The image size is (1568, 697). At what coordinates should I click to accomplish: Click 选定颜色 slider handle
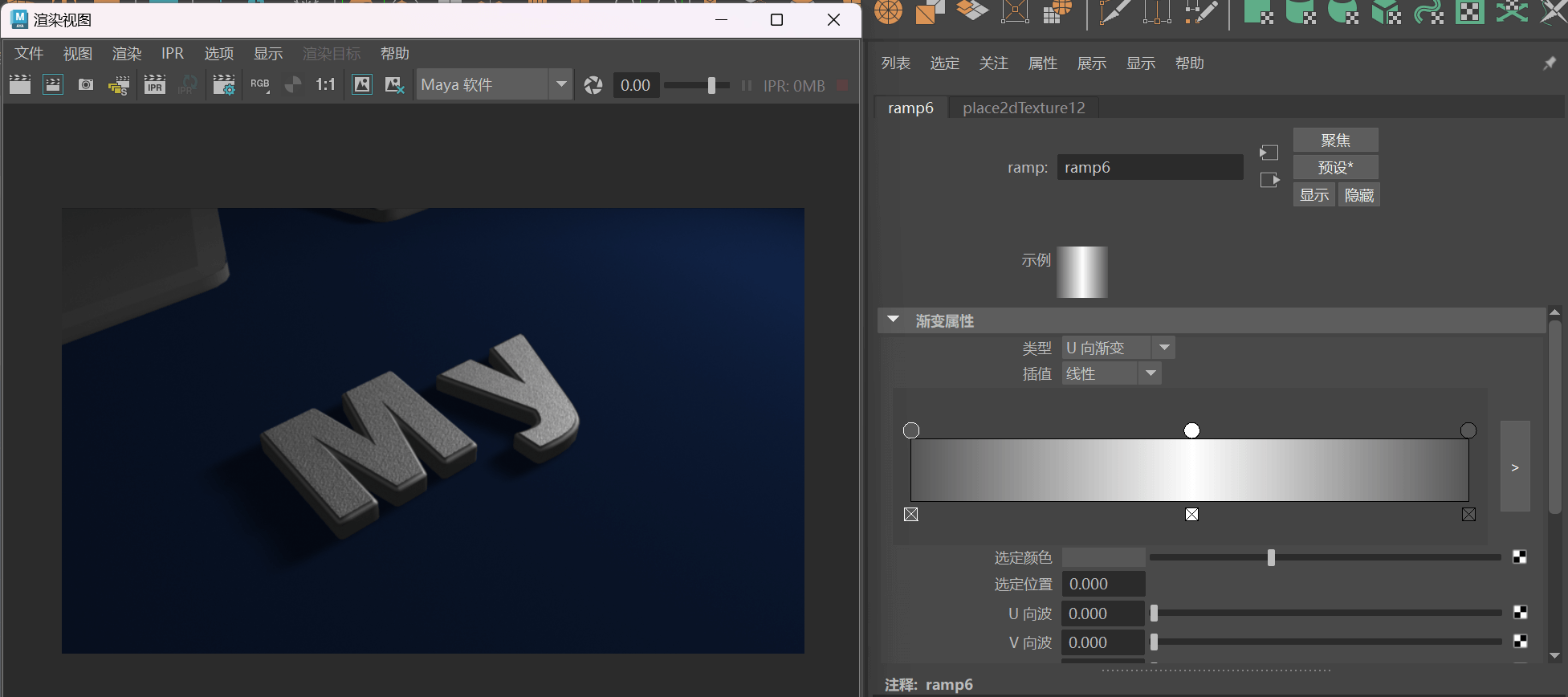pos(1271,557)
